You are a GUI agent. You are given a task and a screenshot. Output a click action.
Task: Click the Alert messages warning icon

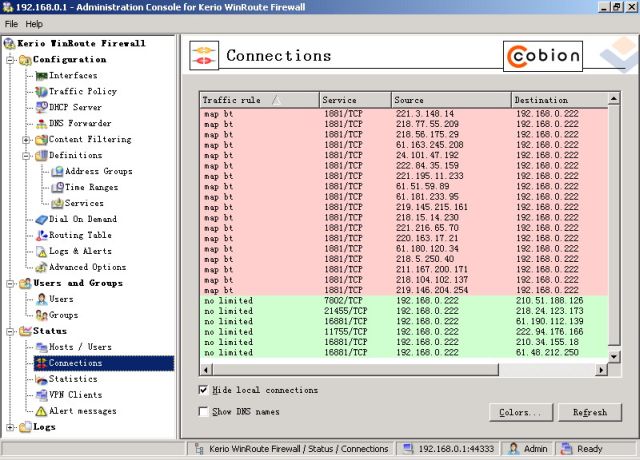[x=41, y=411]
